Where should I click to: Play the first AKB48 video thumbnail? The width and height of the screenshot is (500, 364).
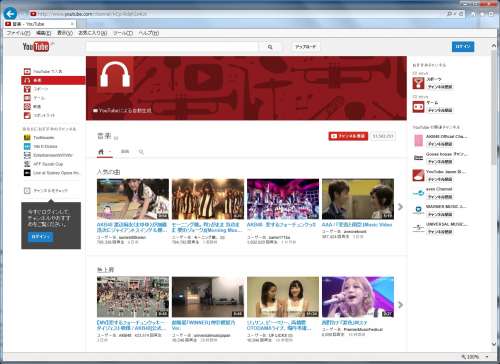pyautogui.click(x=133, y=199)
